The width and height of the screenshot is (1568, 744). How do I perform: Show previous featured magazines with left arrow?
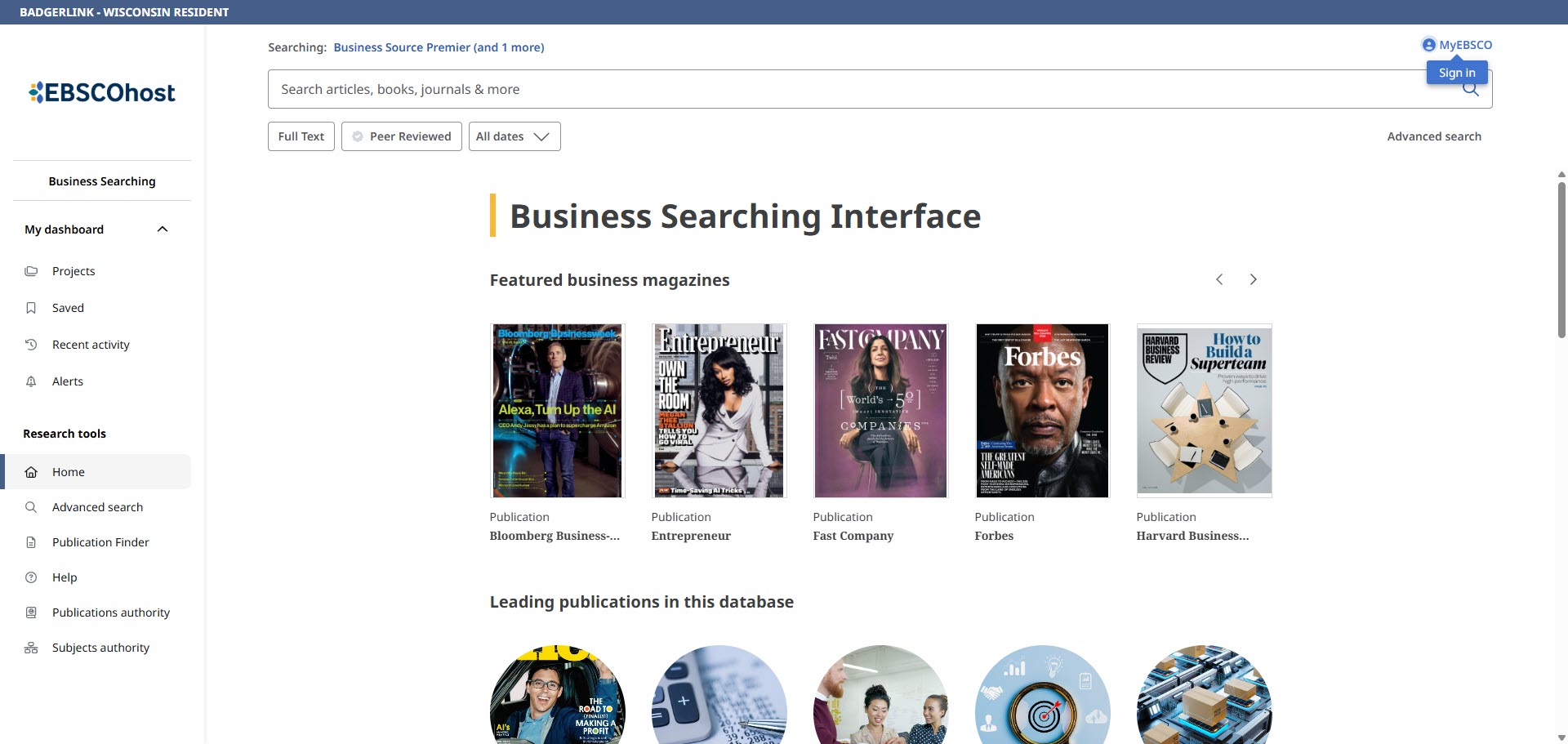pyautogui.click(x=1219, y=279)
